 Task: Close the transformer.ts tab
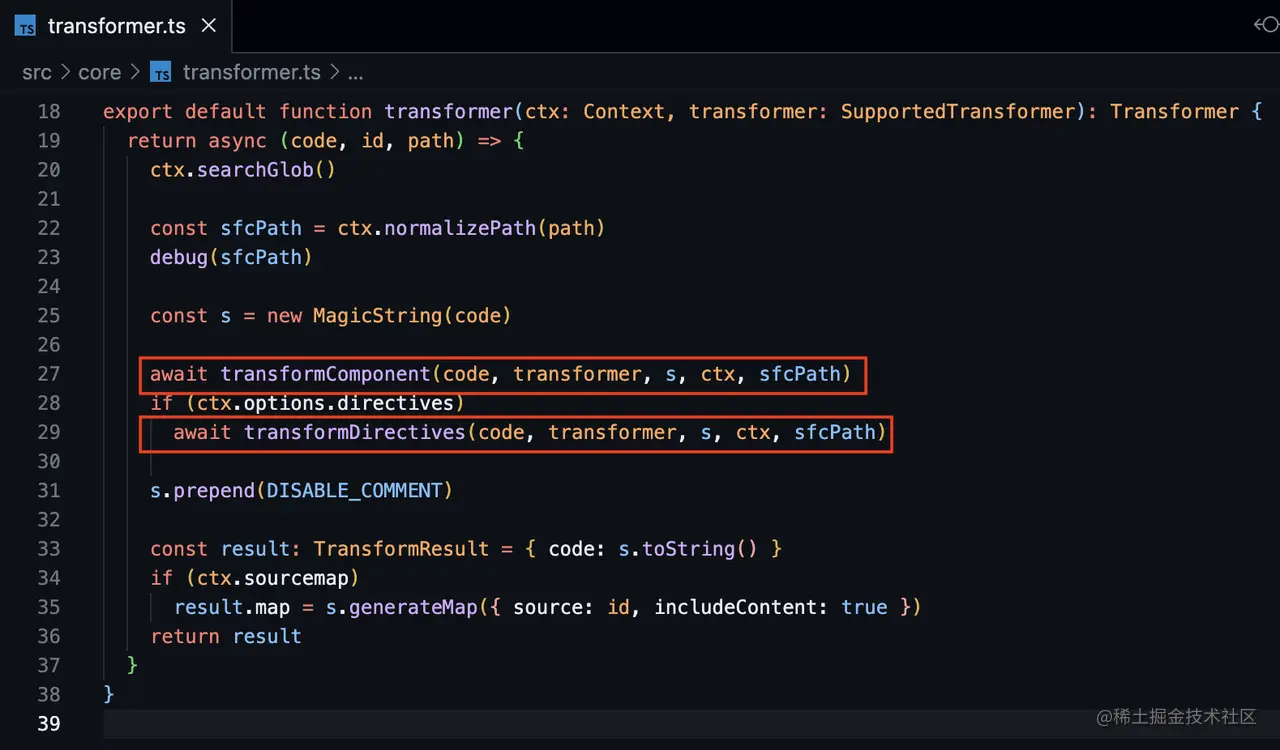[x=208, y=26]
